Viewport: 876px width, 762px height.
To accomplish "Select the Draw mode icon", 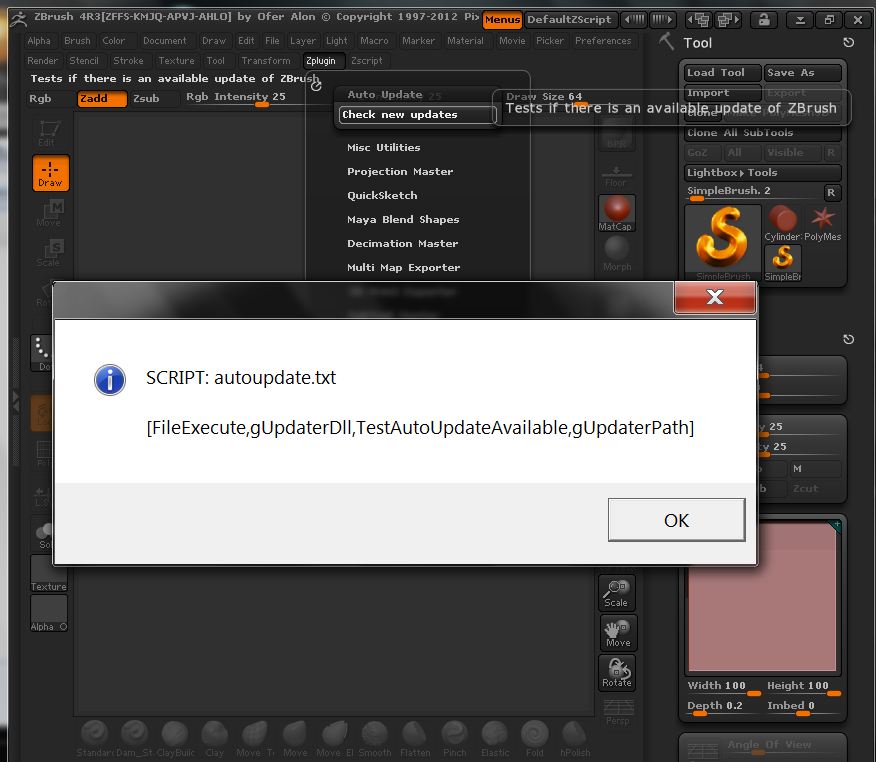I will point(50,173).
